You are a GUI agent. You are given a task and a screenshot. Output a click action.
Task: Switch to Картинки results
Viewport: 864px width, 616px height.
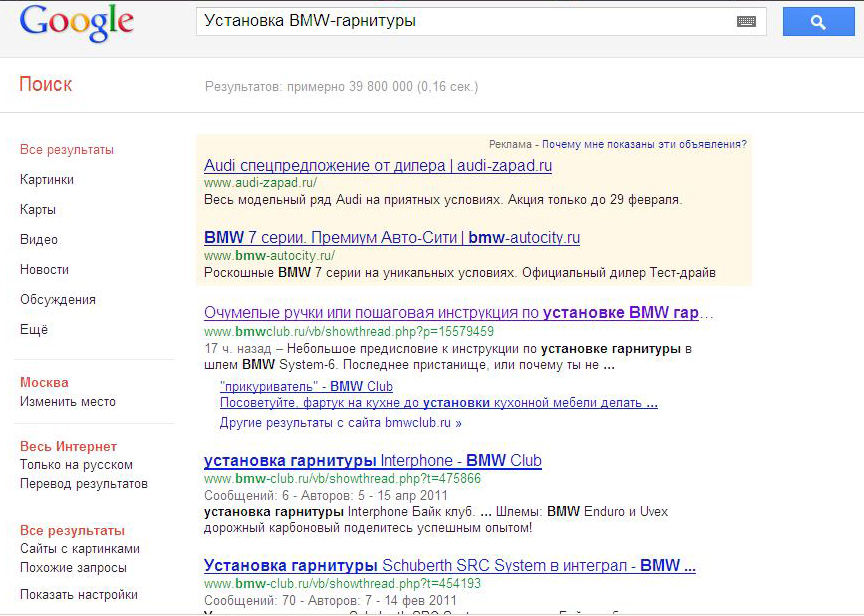click(x=47, y=180)
